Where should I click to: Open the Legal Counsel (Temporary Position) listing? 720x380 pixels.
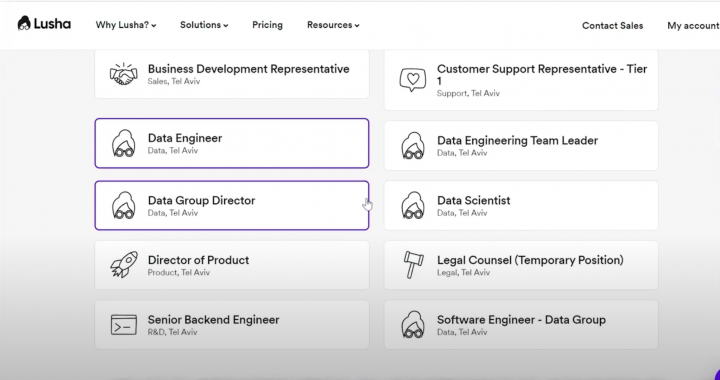521,265
